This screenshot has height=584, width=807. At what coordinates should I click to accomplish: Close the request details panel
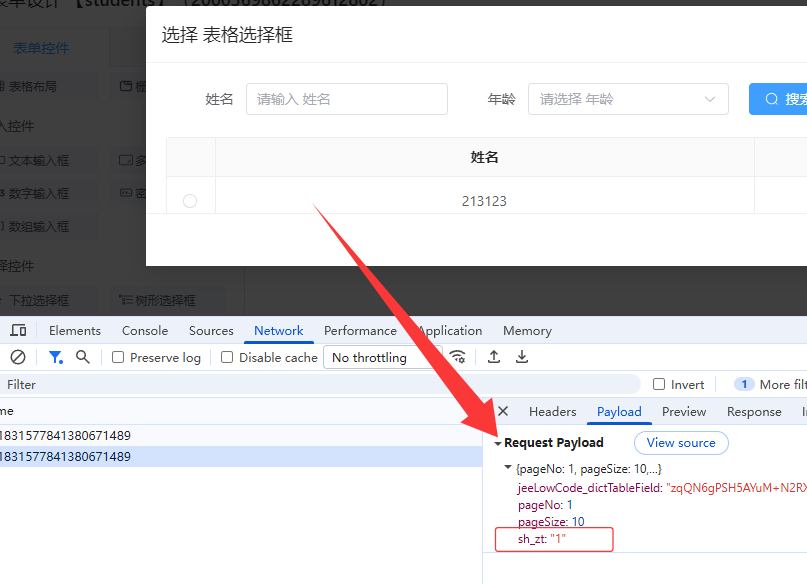tap(503, 411)
